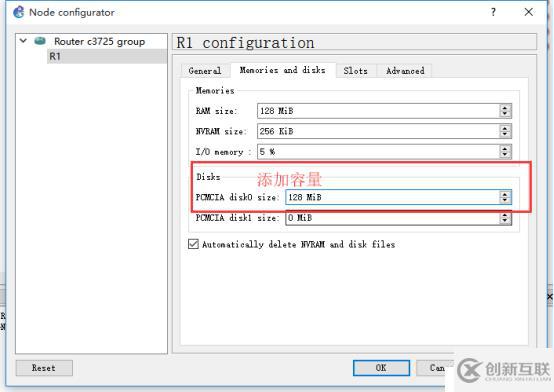
Task: Increase NVRAM size with up arrow
Action: coord(505,128)
